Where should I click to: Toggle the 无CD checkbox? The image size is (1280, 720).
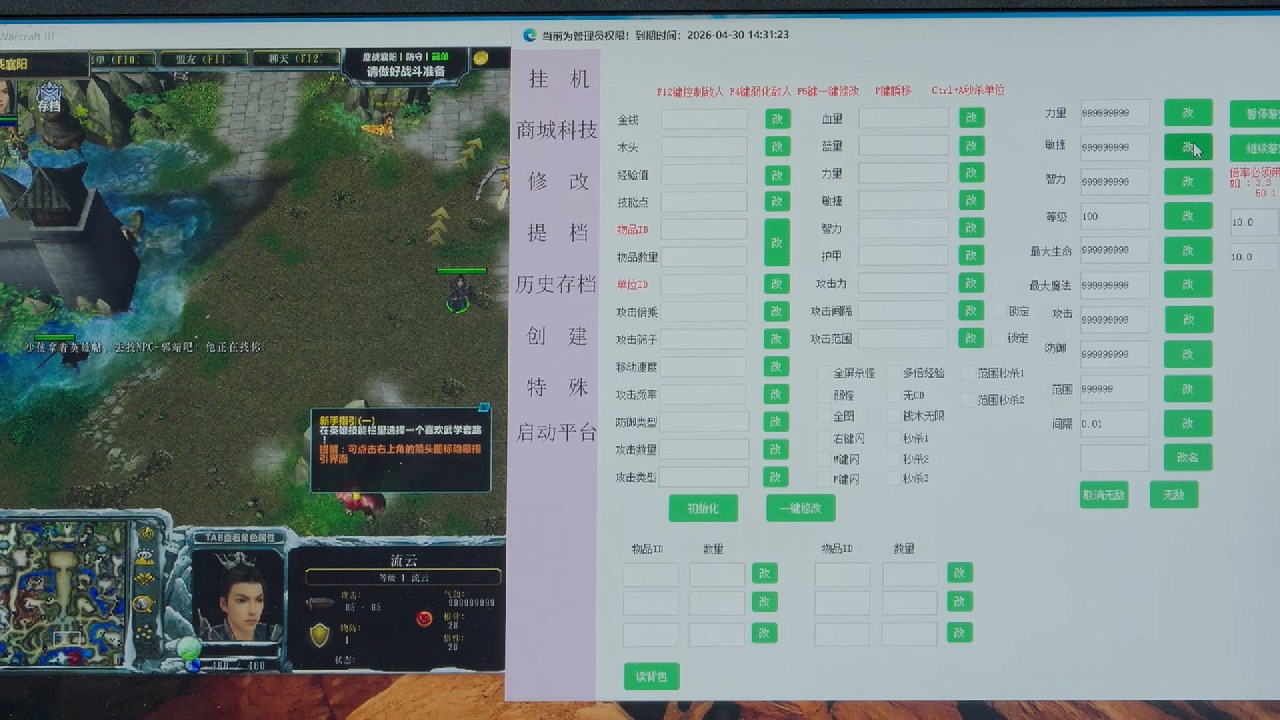(x=894, y=395)
